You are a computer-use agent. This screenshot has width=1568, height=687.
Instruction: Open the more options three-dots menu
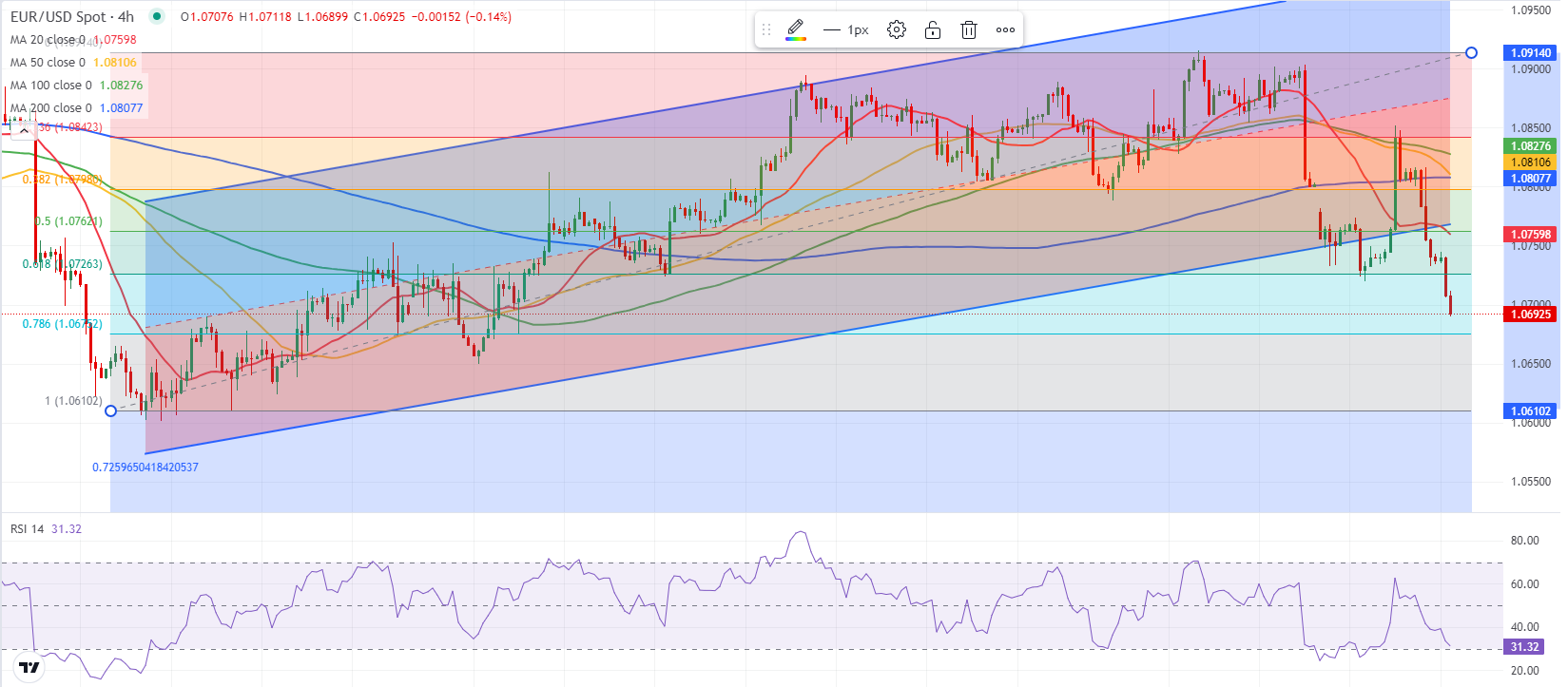point(1005,29)
